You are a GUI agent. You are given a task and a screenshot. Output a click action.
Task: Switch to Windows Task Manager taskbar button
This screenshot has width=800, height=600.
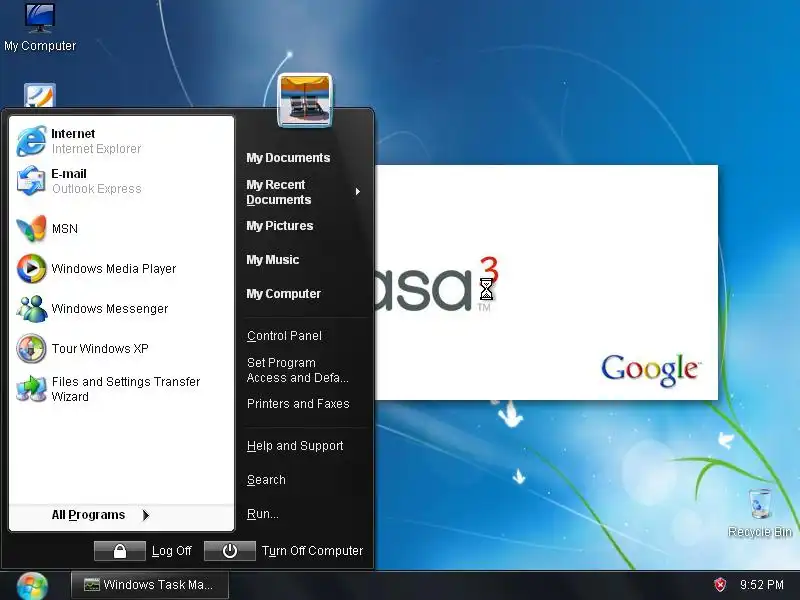149,585
